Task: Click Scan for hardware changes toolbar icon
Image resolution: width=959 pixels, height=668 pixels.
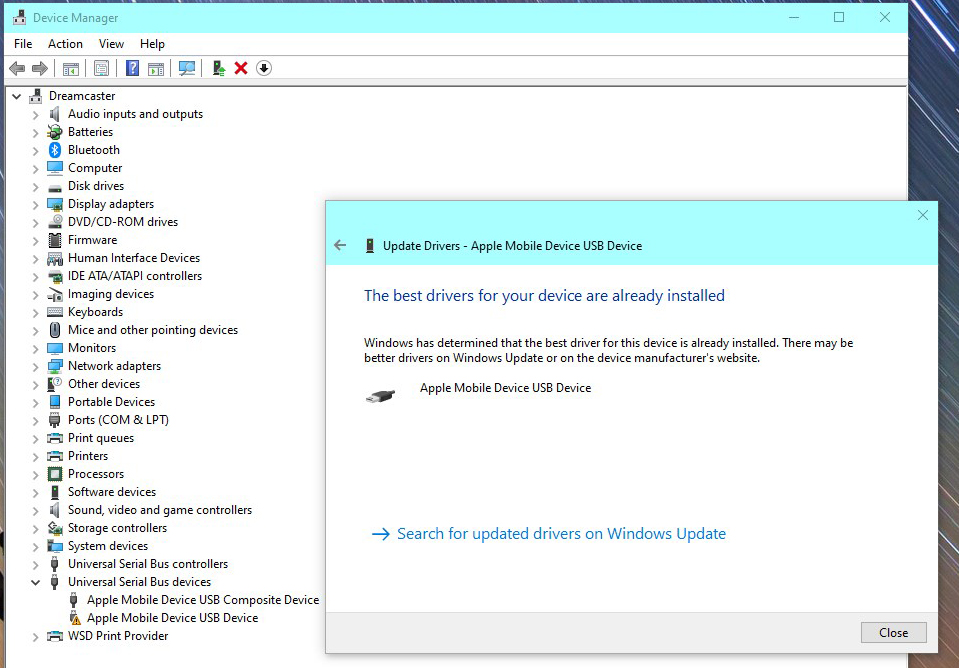Action: [186, 68]
